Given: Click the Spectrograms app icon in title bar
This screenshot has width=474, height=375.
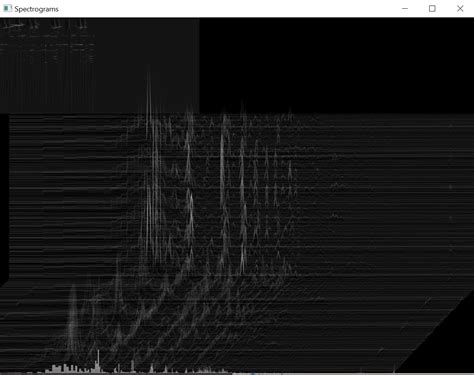Looking at the screenshot, I should pyautogui.click(x=7, y=9).
